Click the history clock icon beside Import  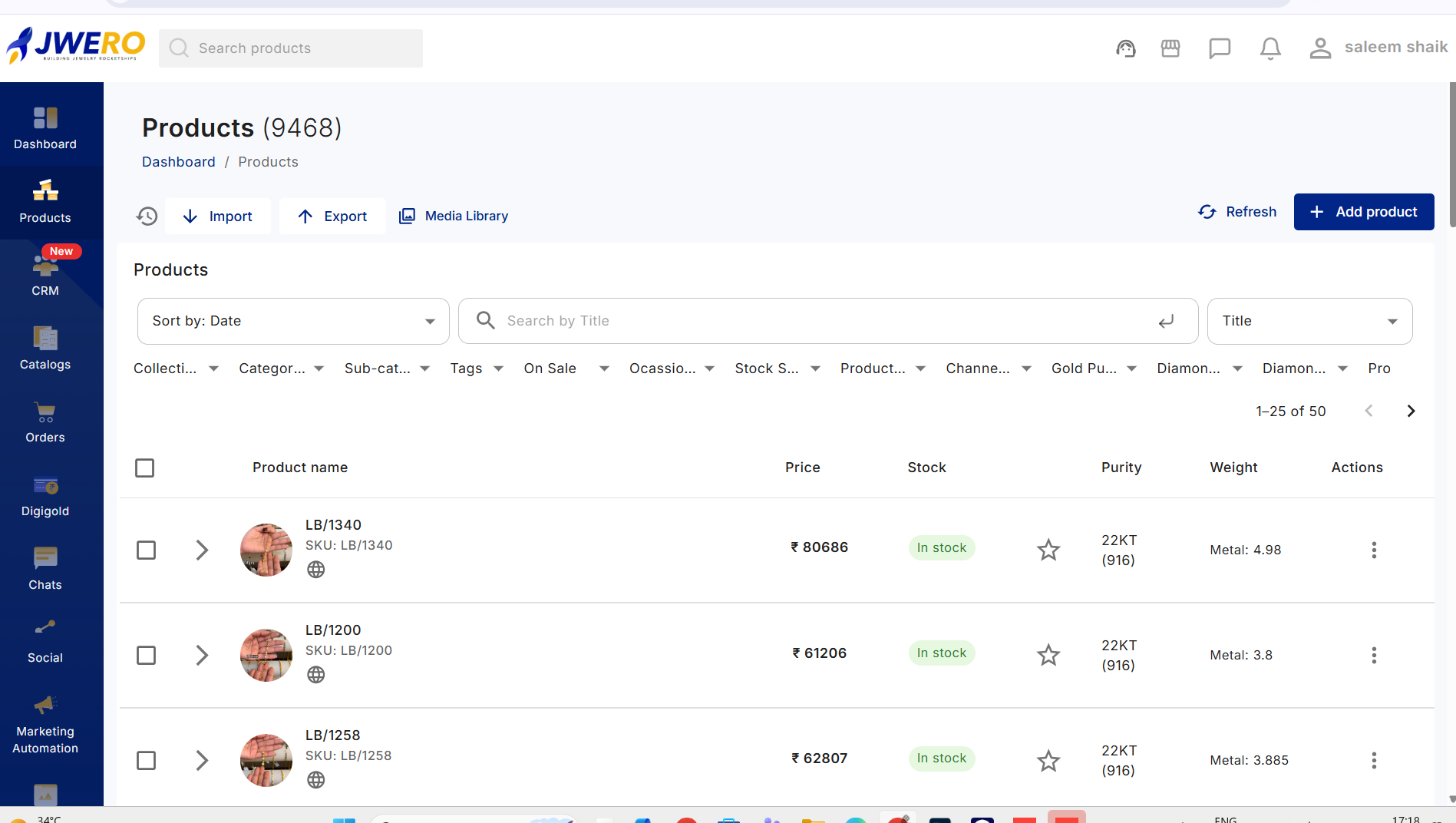pyautogui.click(x=147, y=216)
